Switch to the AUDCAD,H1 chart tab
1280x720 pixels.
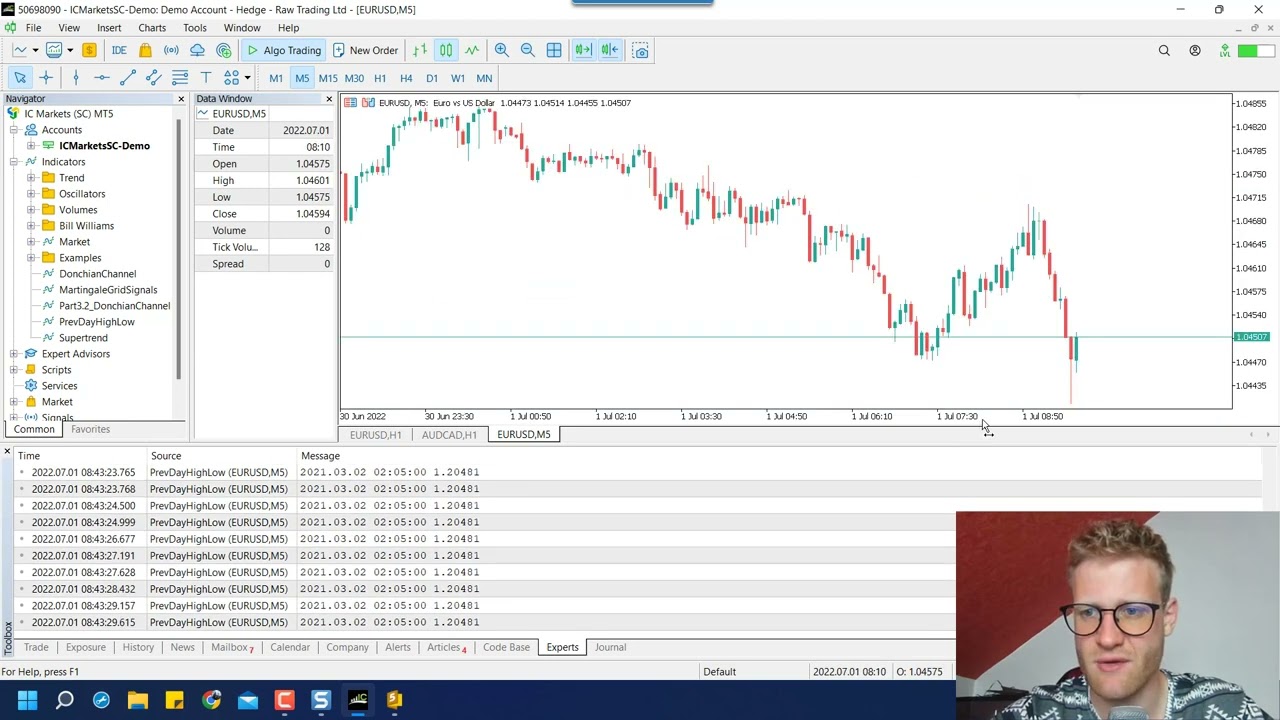click(x=449, y=435)
